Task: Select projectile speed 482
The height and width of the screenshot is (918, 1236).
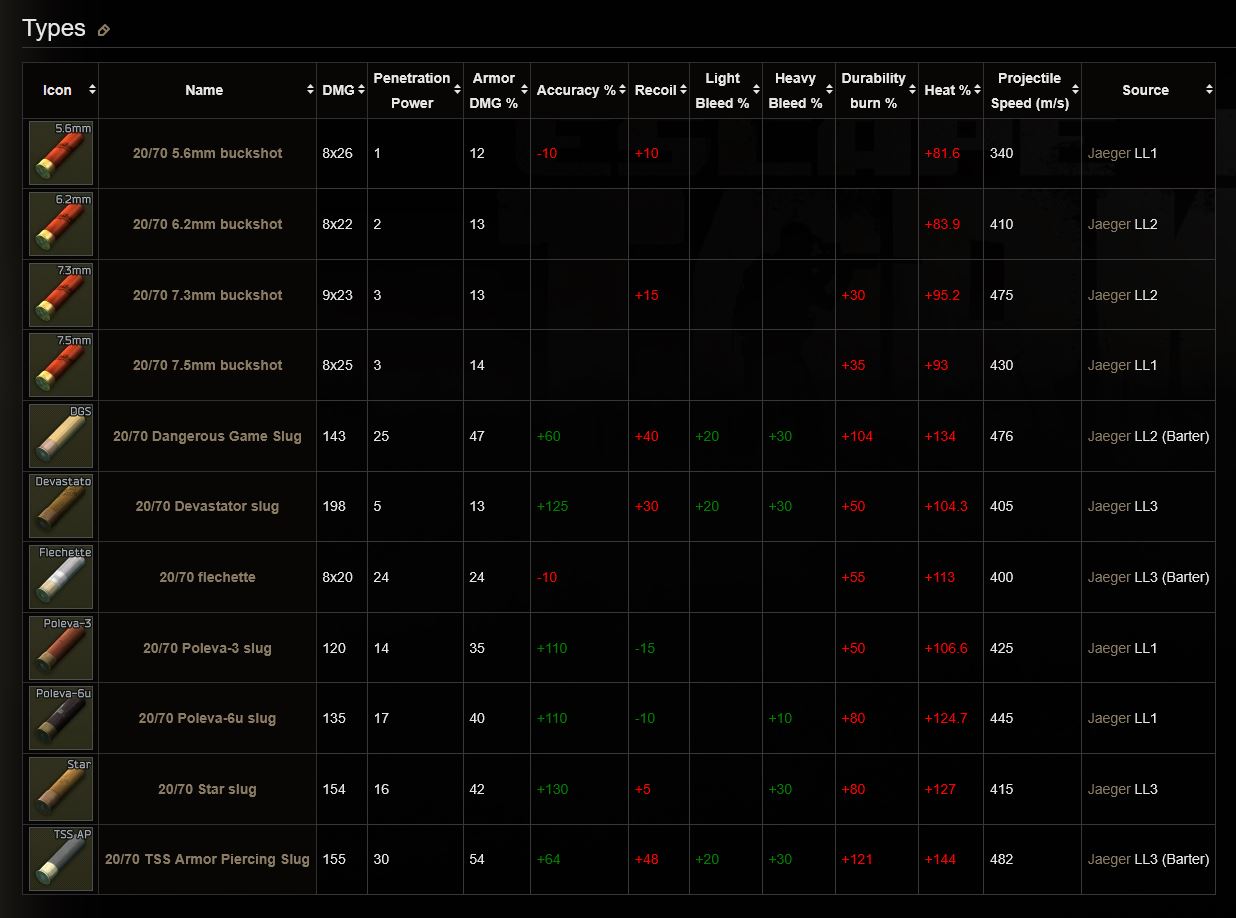Action: point(1001,859)
